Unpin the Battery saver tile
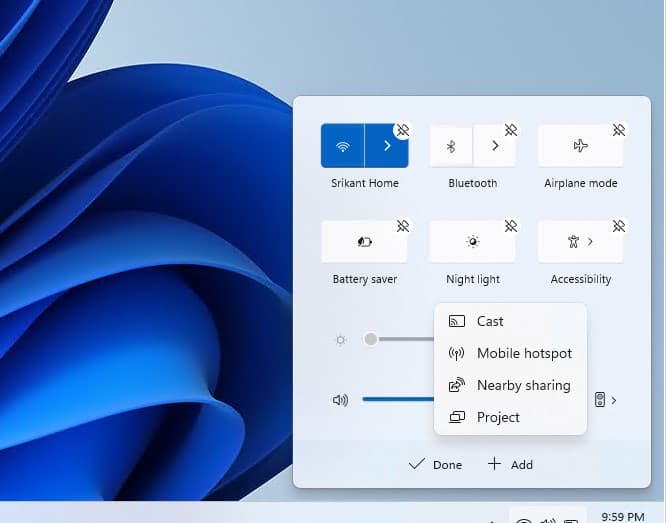The image size is (666, 523). coord(403,226)
